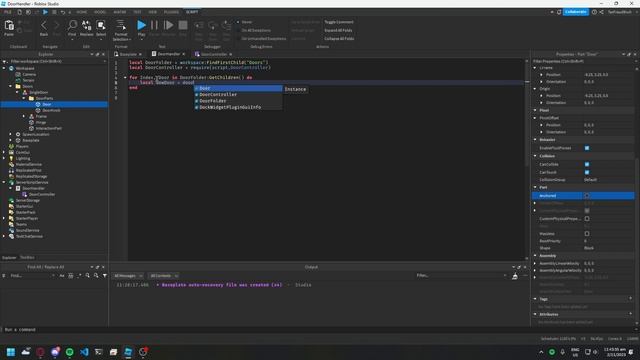Toggle the CanTouch checkbox
Viewport: 640px width, 360px height.
click(587, 172)
